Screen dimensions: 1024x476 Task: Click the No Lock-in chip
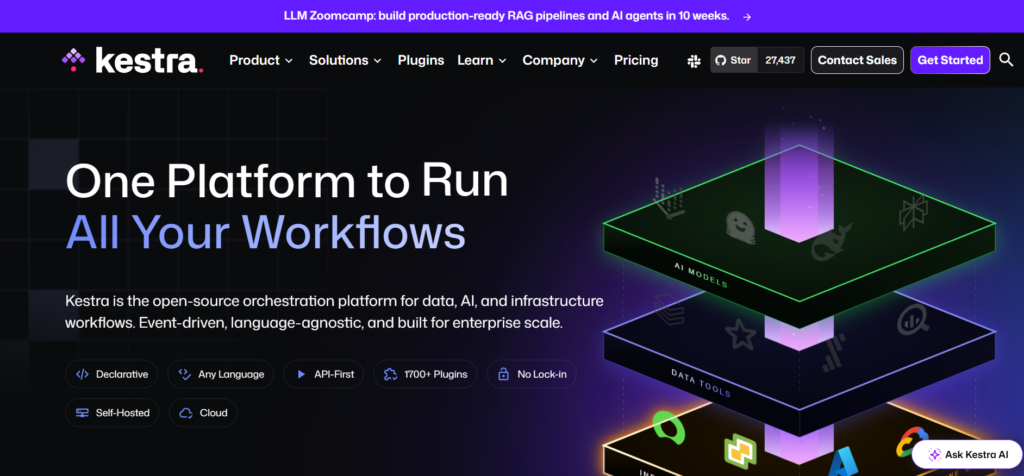(532, 374)
